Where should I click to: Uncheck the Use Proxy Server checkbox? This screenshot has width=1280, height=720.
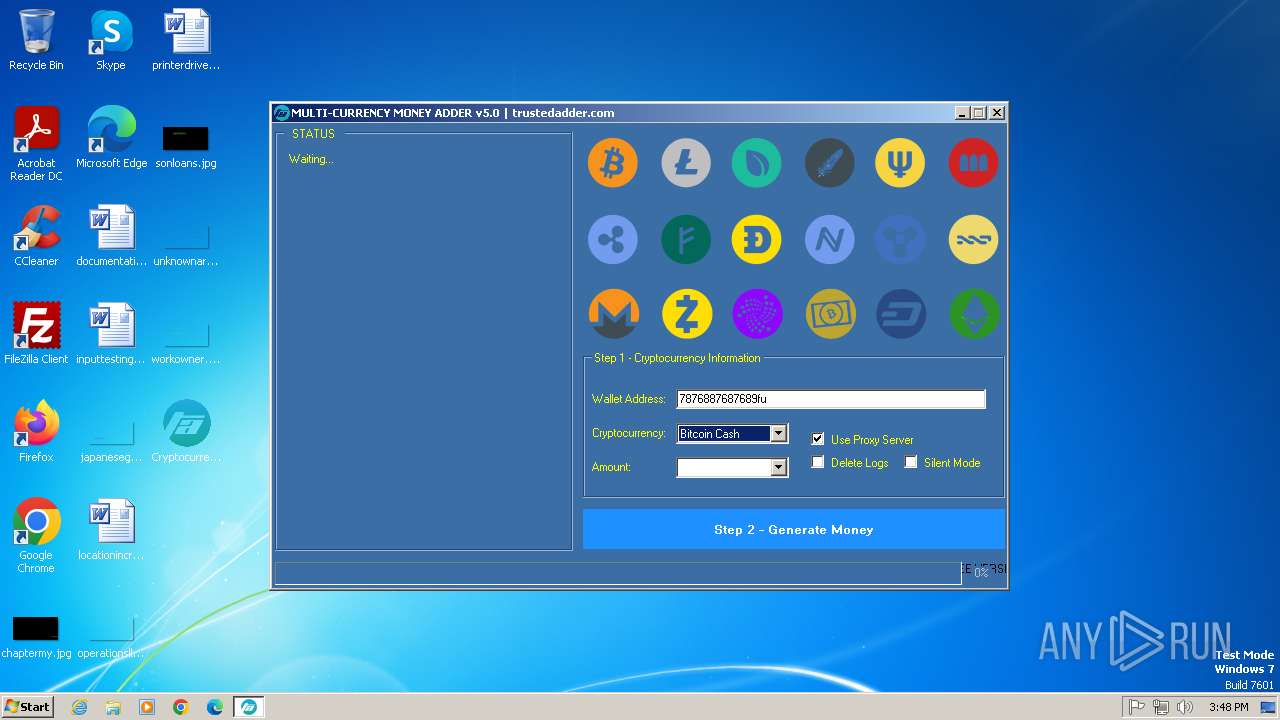818,439
